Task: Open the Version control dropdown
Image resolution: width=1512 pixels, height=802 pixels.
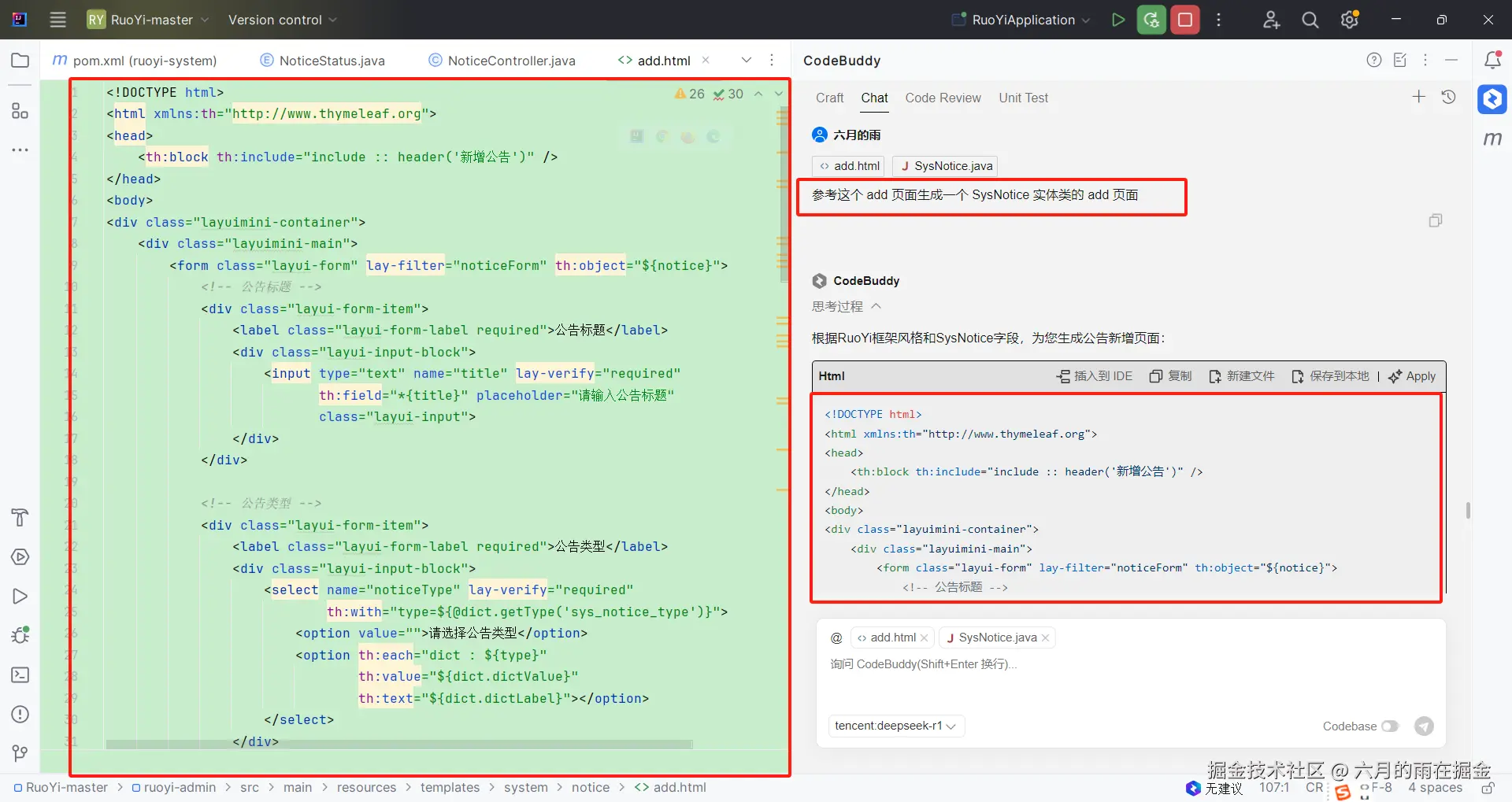Action: [282, 20]
